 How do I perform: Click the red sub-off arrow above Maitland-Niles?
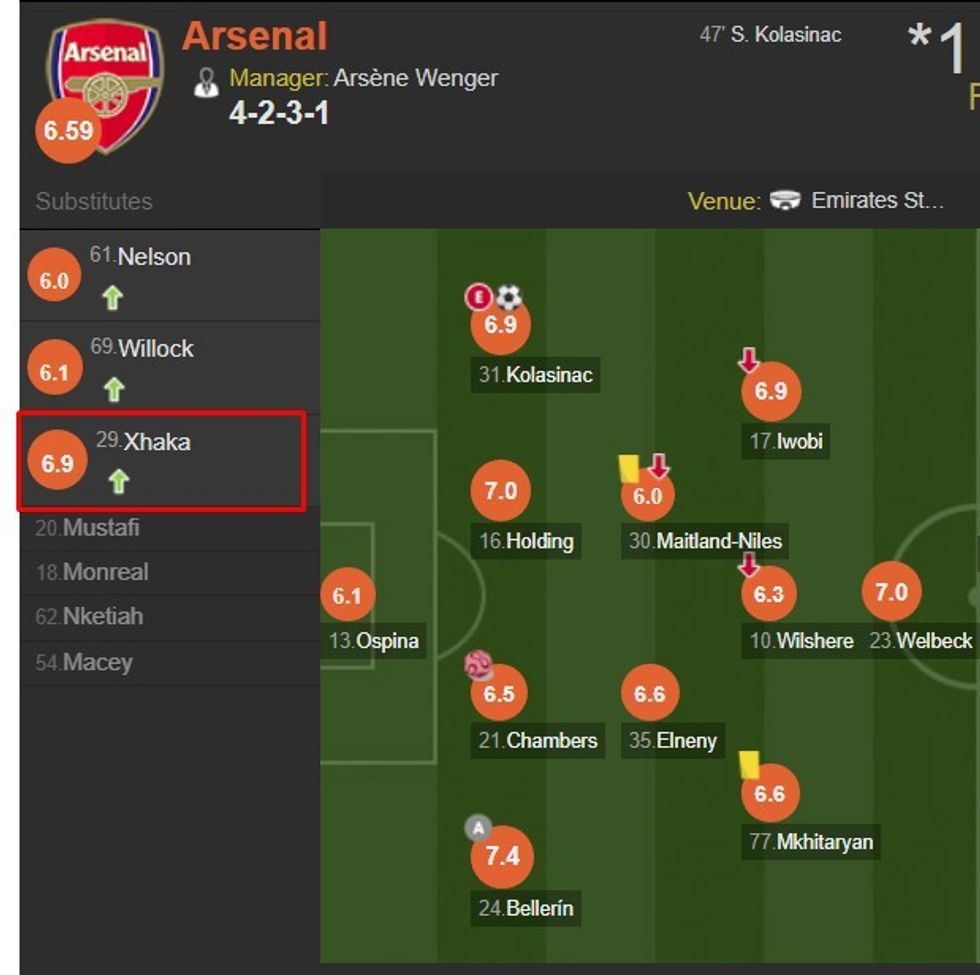pyautogui.click(x=659, y=464)
